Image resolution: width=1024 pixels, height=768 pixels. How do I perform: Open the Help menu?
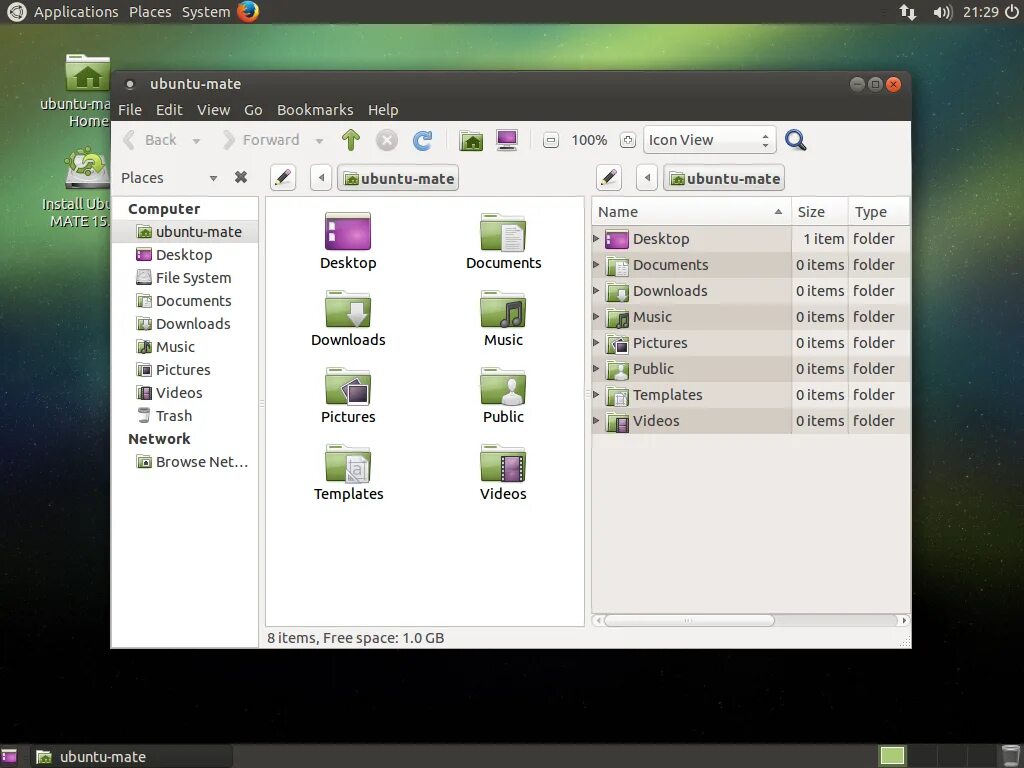(383, 110)
